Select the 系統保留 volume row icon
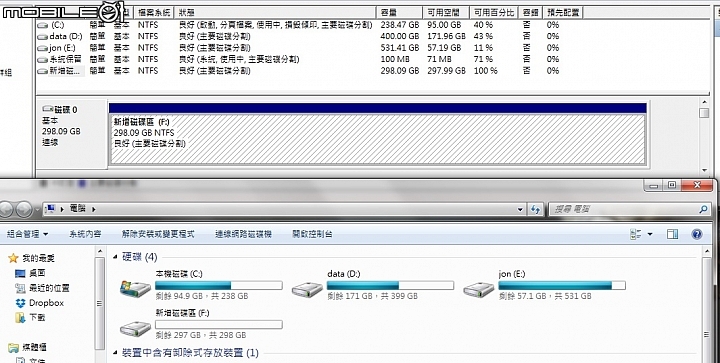The image size is (720, 363). [x=43, y=60]
